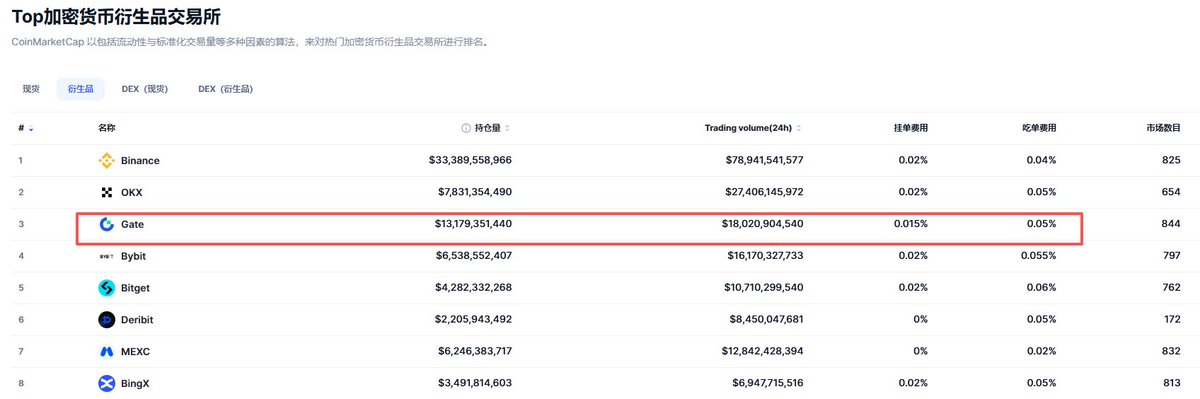Click the Deribit logo icon
1200x399 pixels.
(x=107, y=320)
